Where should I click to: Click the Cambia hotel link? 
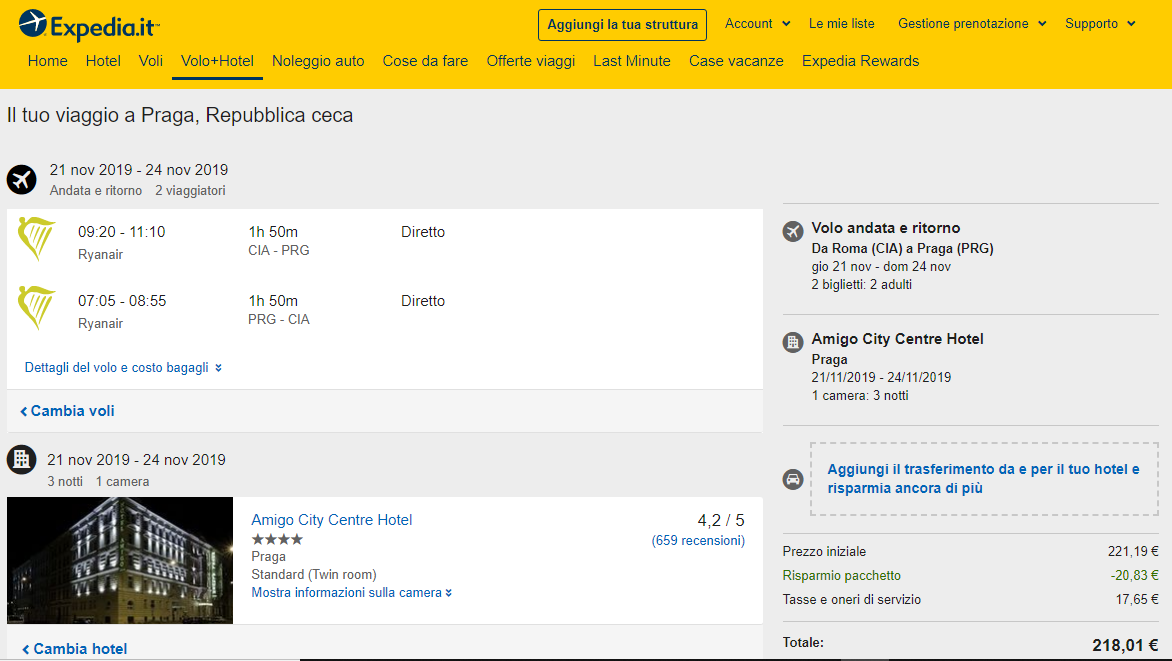point(75,648)
